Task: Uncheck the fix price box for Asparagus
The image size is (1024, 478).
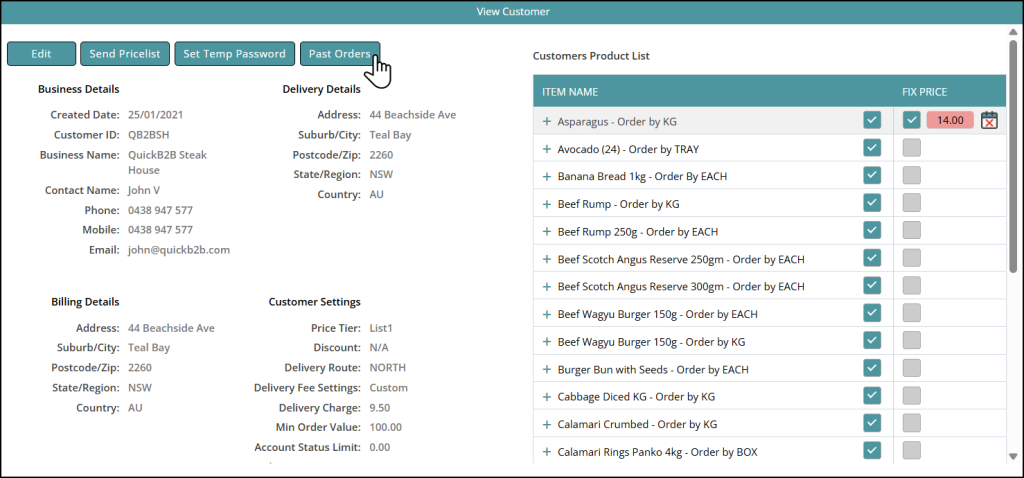Action: point(912,120)
